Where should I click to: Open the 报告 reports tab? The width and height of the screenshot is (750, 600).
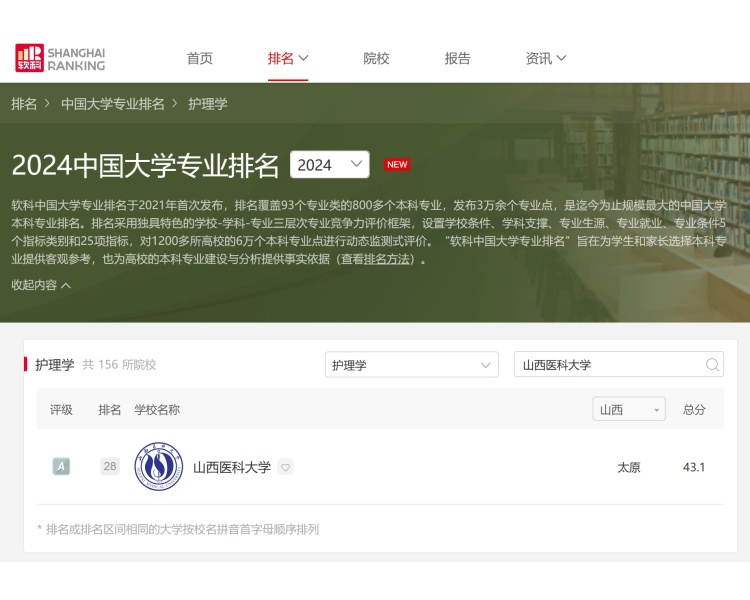click(x=457, y=58)
